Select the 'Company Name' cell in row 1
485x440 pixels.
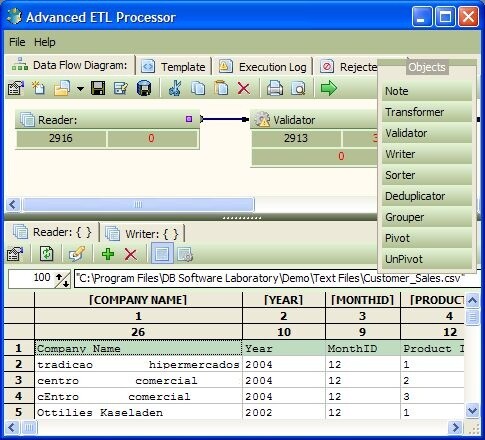click(x=138, y=349)
